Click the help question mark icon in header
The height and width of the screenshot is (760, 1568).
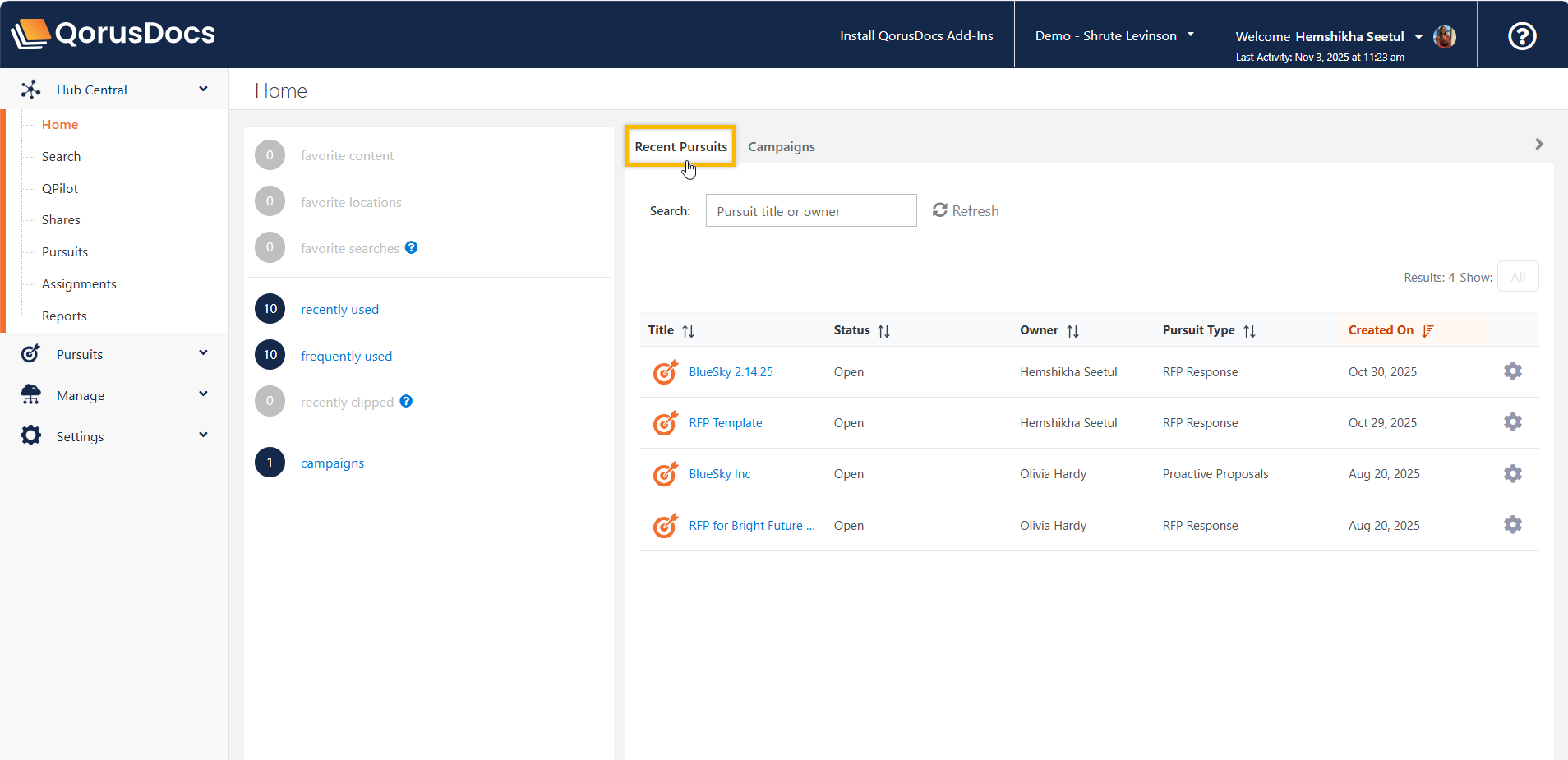pyautogui.click(x=1521, y=36)
